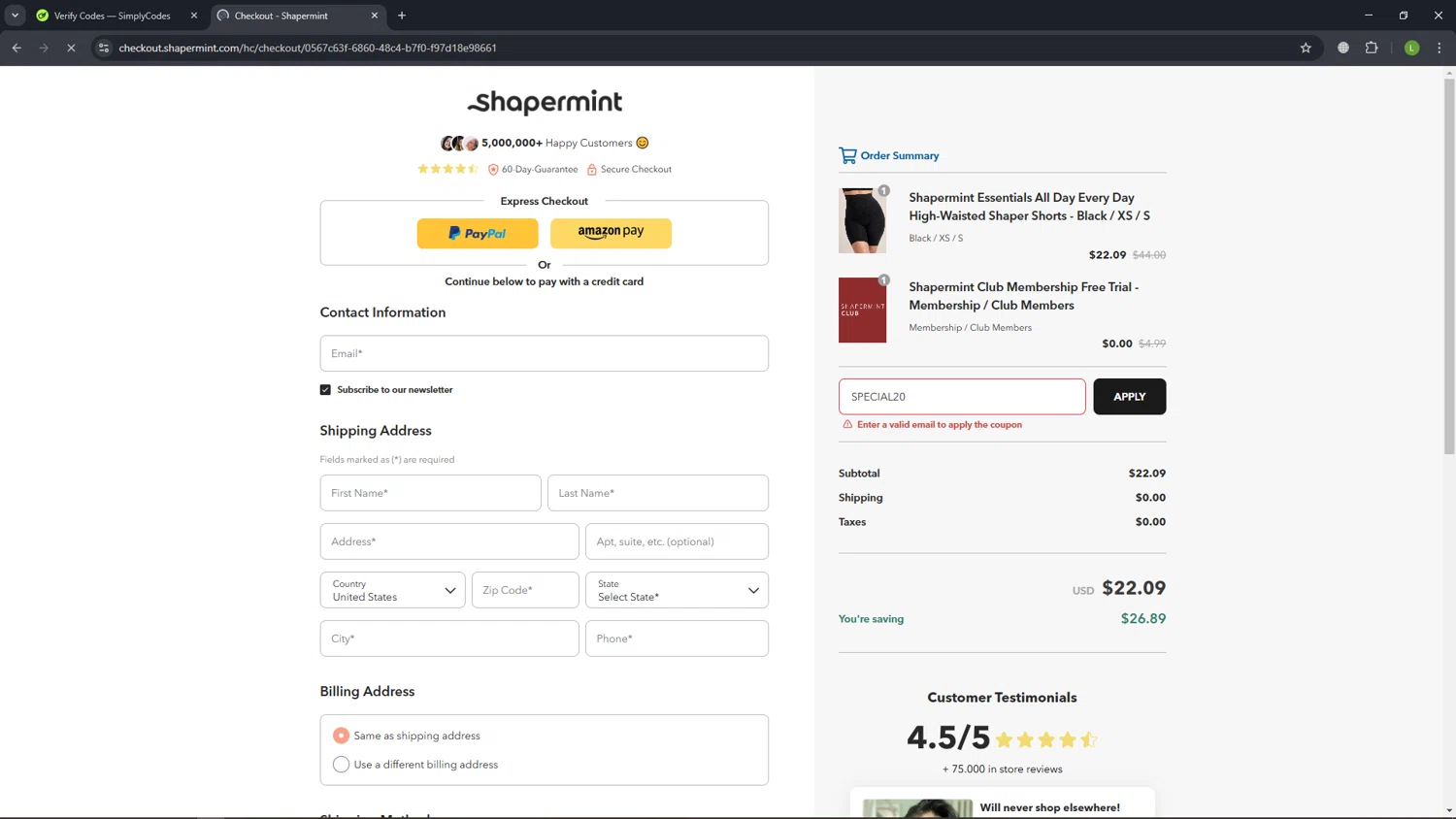Click the back navigation arrow
The width and height of the screenshot is (1456, 819).
[17, 48]
